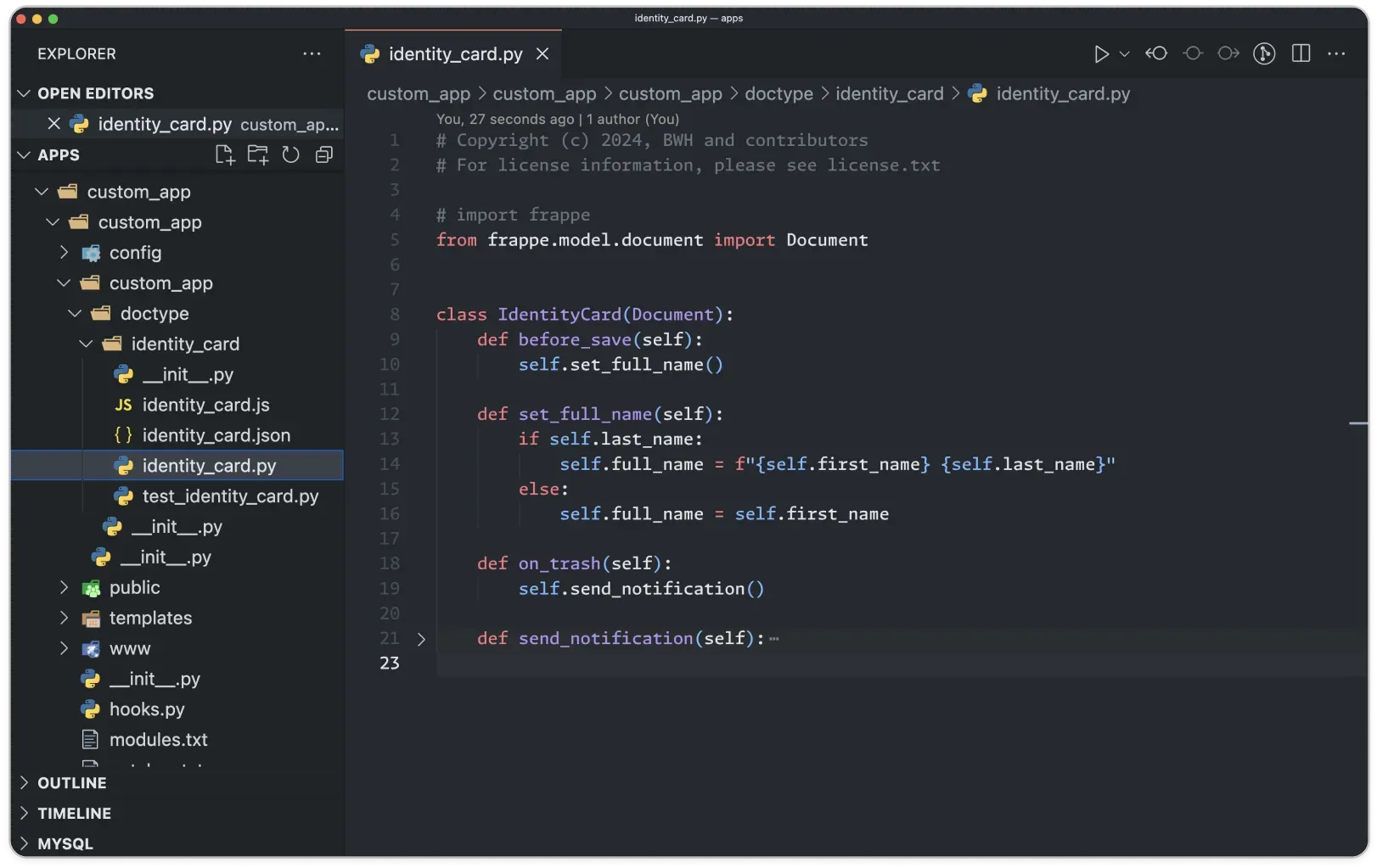Unfold the send_notification method on line 21
The width and height of the screenshot is (1377, 868).
(421, 639)
